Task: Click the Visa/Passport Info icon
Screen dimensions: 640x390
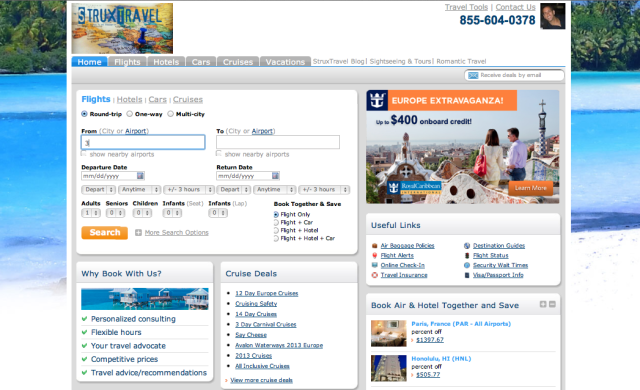Action: tap(467, 275)
